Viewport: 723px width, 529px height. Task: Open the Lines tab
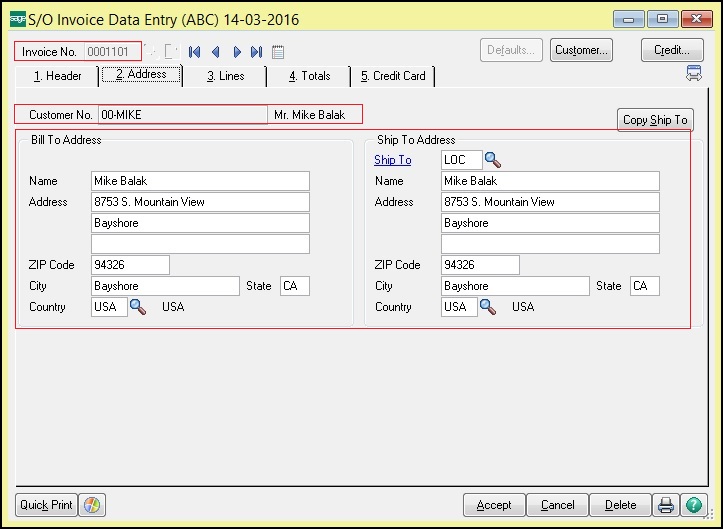pyautogui.click(x=225, y=76)
